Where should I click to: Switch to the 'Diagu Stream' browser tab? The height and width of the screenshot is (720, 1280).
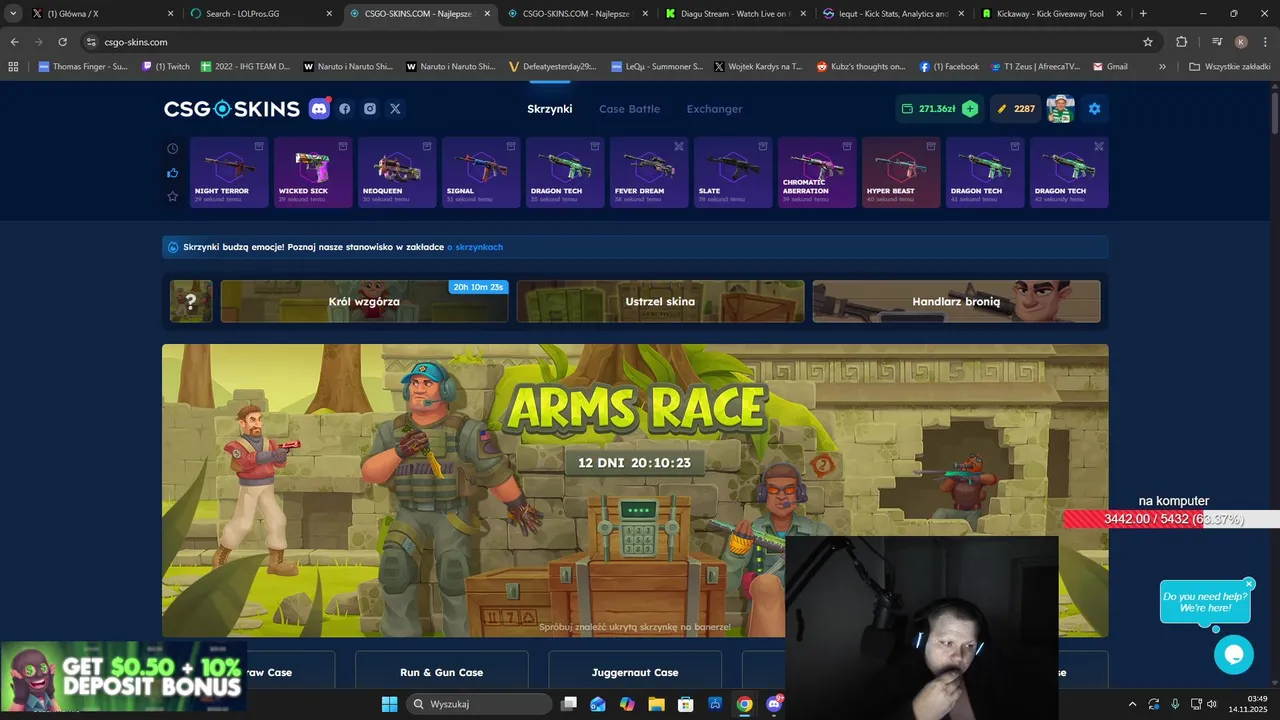[735, 14]
